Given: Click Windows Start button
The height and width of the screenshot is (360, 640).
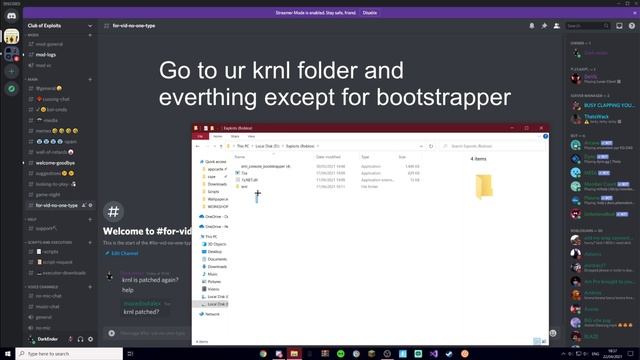Looking at the screenshot, I should point(7,353).
